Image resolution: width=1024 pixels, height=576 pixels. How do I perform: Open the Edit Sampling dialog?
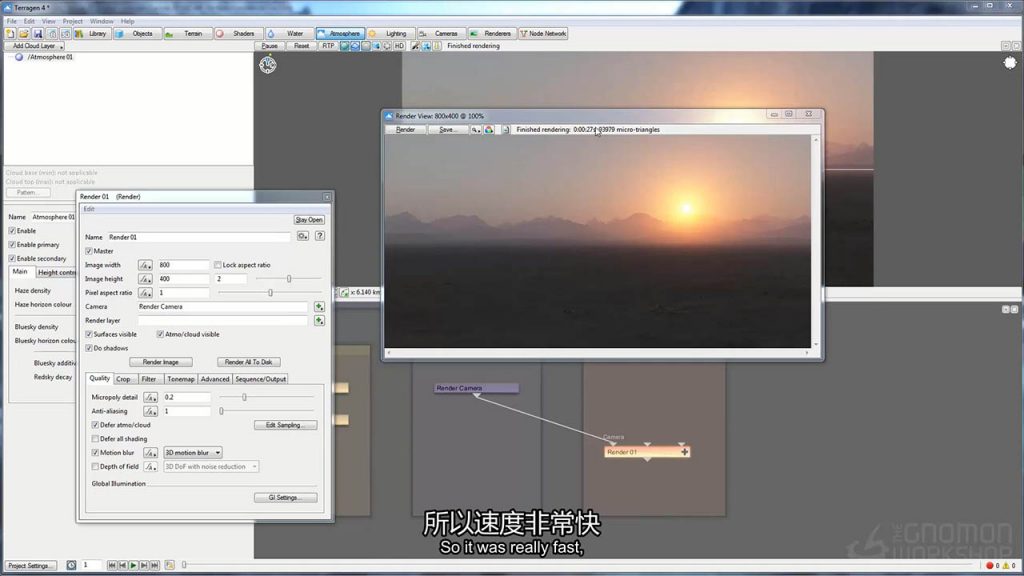click(285, 425)
